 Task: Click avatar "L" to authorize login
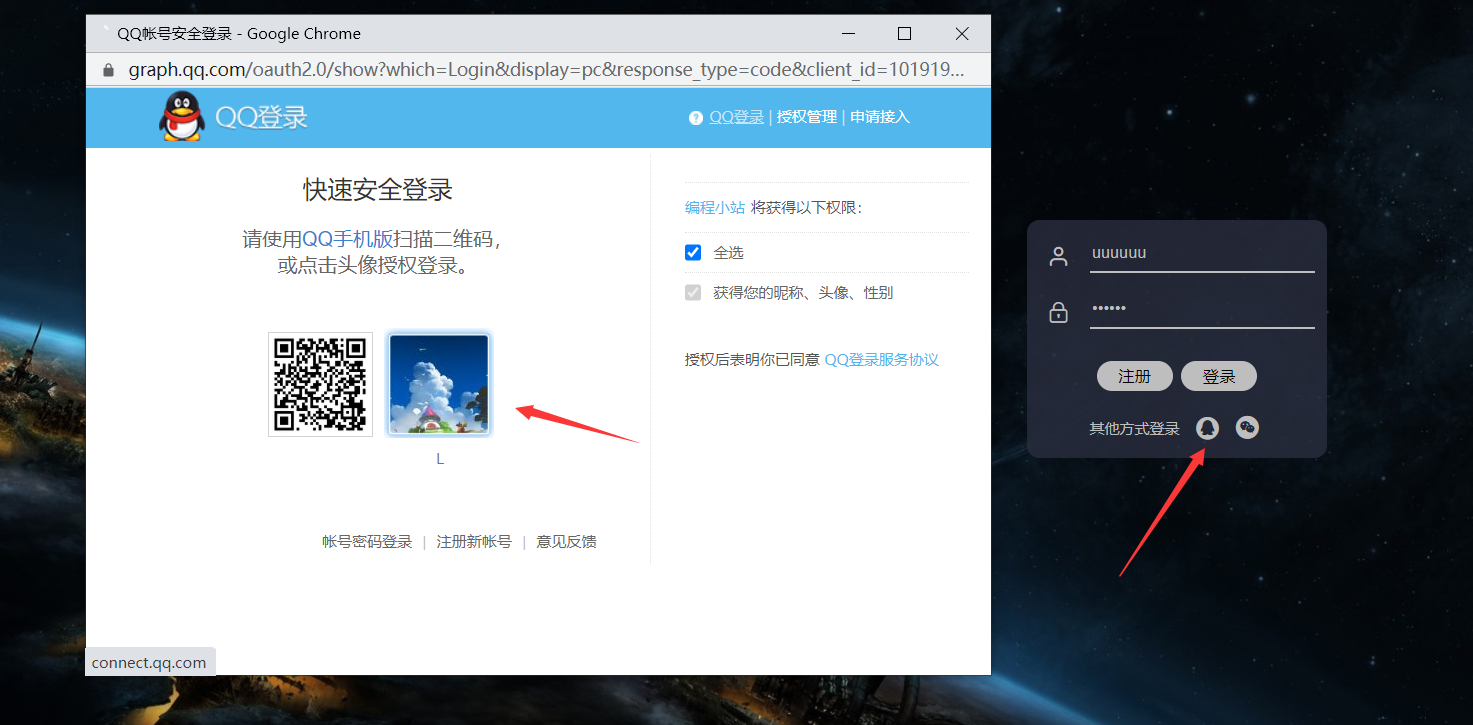[x=439, y=385]
